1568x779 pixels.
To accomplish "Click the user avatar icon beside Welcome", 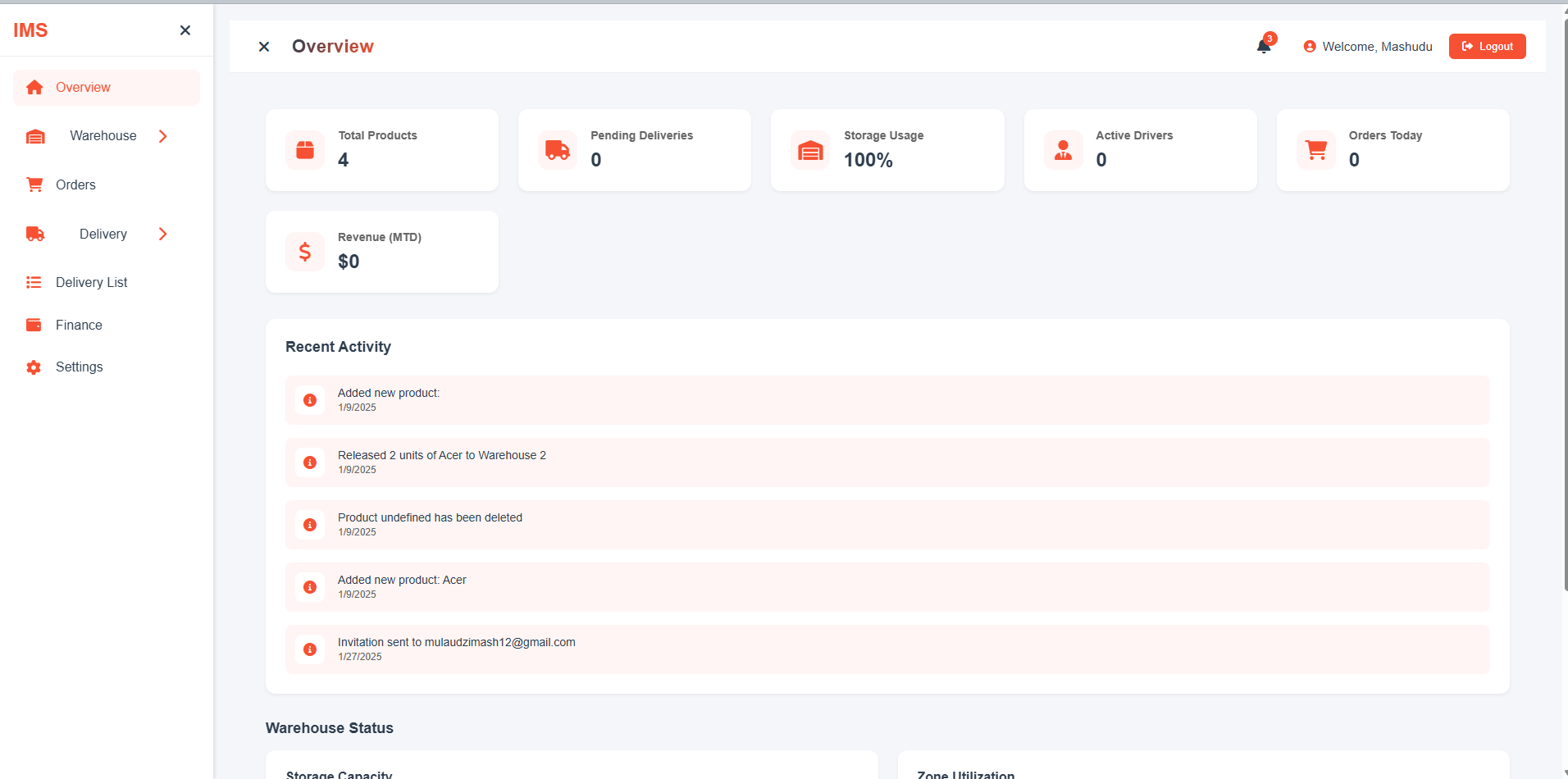I will (x=1310, y=47).
